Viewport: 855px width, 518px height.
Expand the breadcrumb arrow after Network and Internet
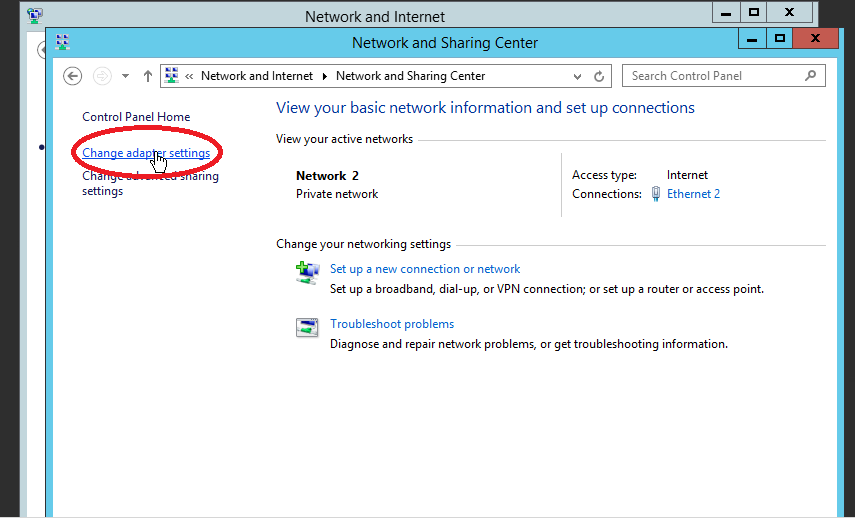tap(325, 76)
